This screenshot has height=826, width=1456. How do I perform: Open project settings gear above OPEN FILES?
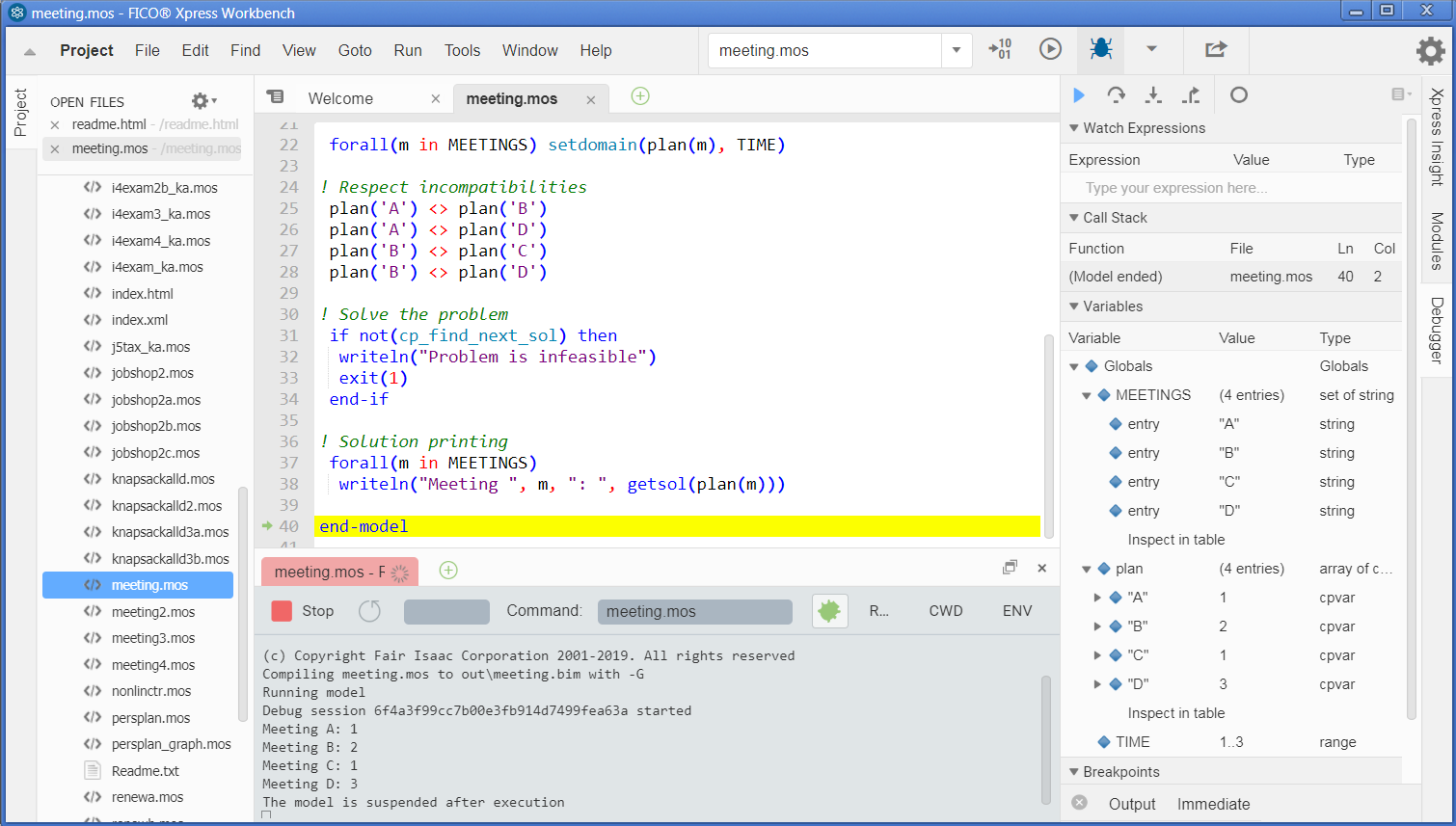tap(200, 100)
